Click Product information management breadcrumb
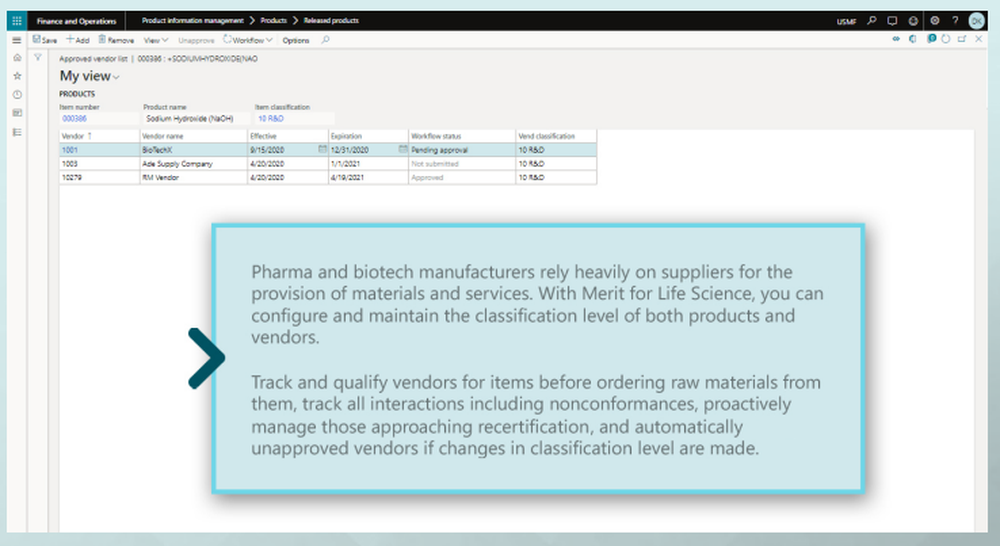This screenshot has height=546, width=1000. [x=193, y=20]
